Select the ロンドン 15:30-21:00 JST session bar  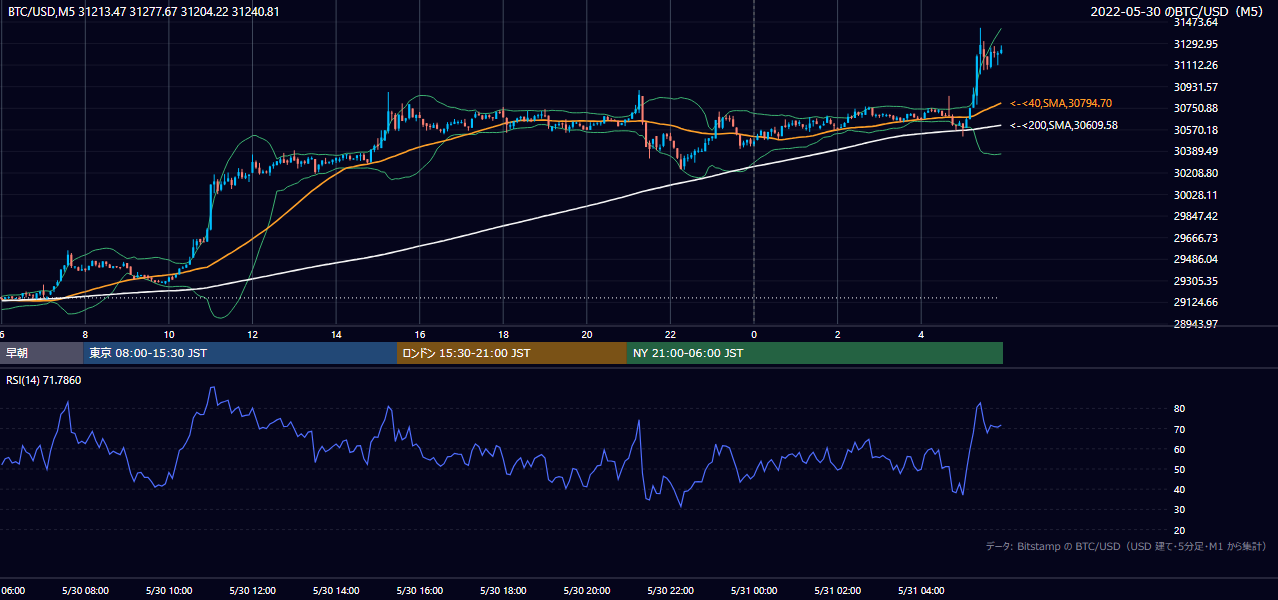click(512, 353)
